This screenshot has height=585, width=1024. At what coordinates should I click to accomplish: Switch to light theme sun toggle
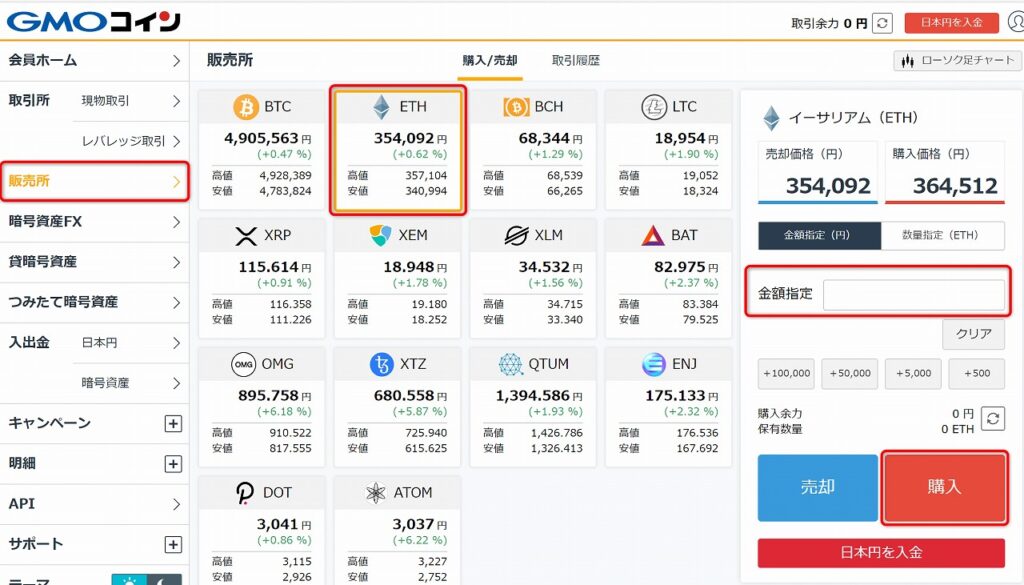click(x=129, y=580)
